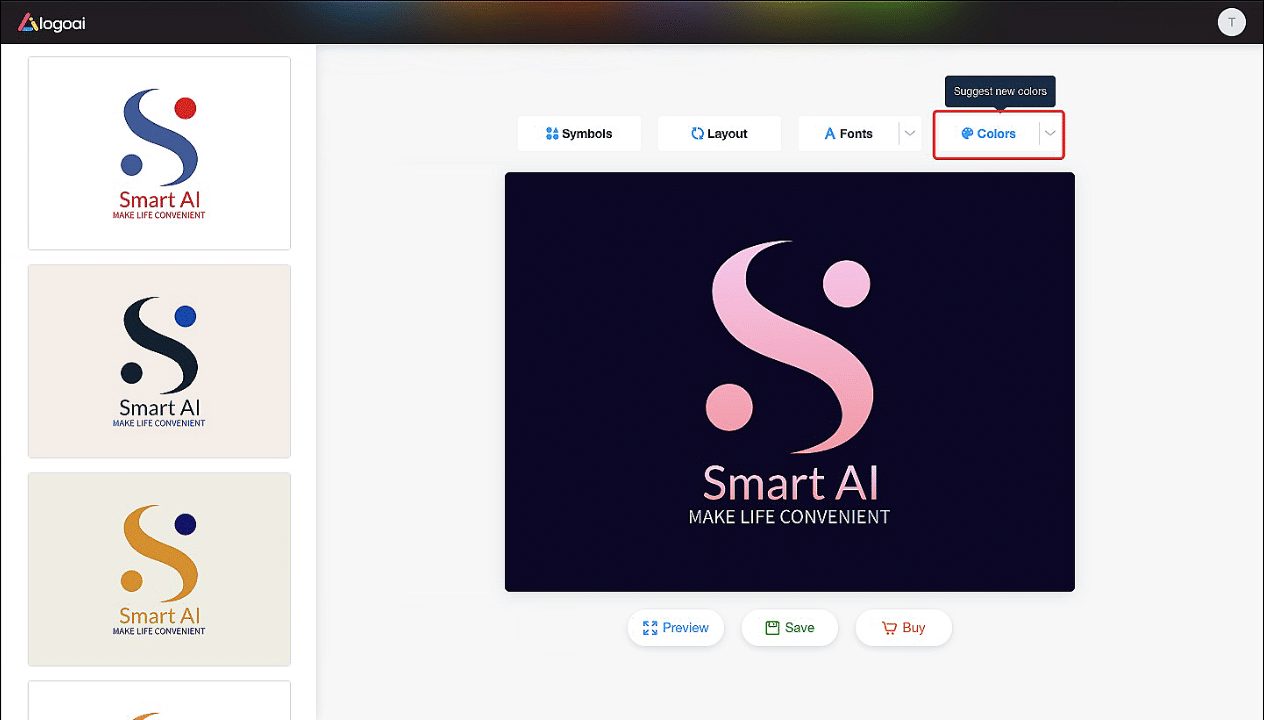Select the blue and red logo thumbnail
The height and width of the screenshot is (720, 1264).
pos(159,153)
